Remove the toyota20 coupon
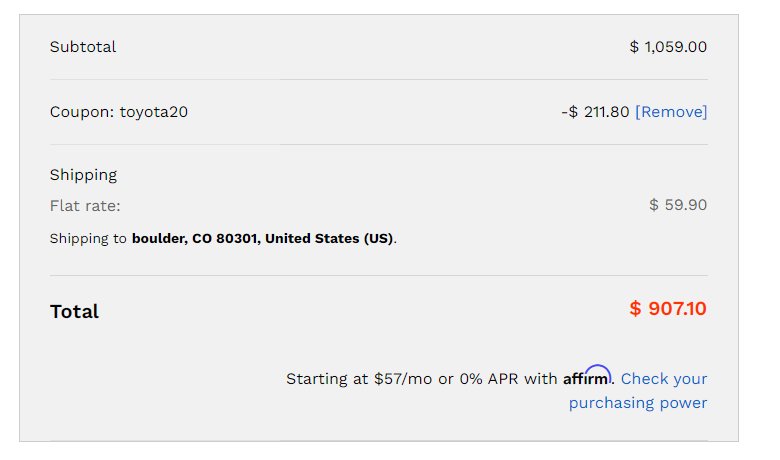780x460 pixels. point(671,112)
